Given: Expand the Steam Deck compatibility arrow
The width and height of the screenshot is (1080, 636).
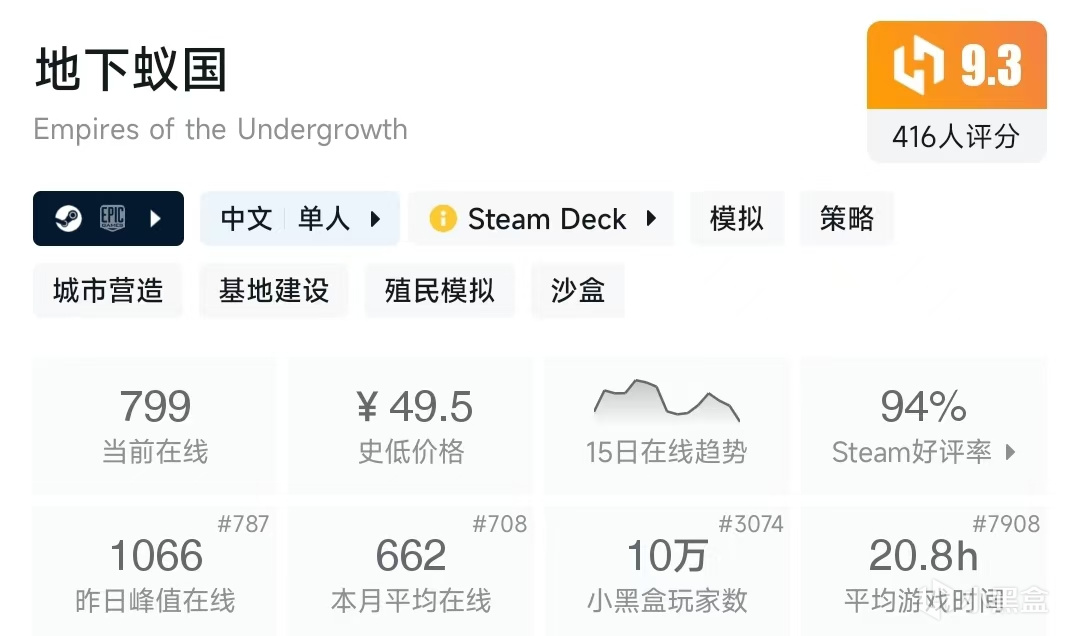Looking at the screenshot, I should tap(651, 219).
